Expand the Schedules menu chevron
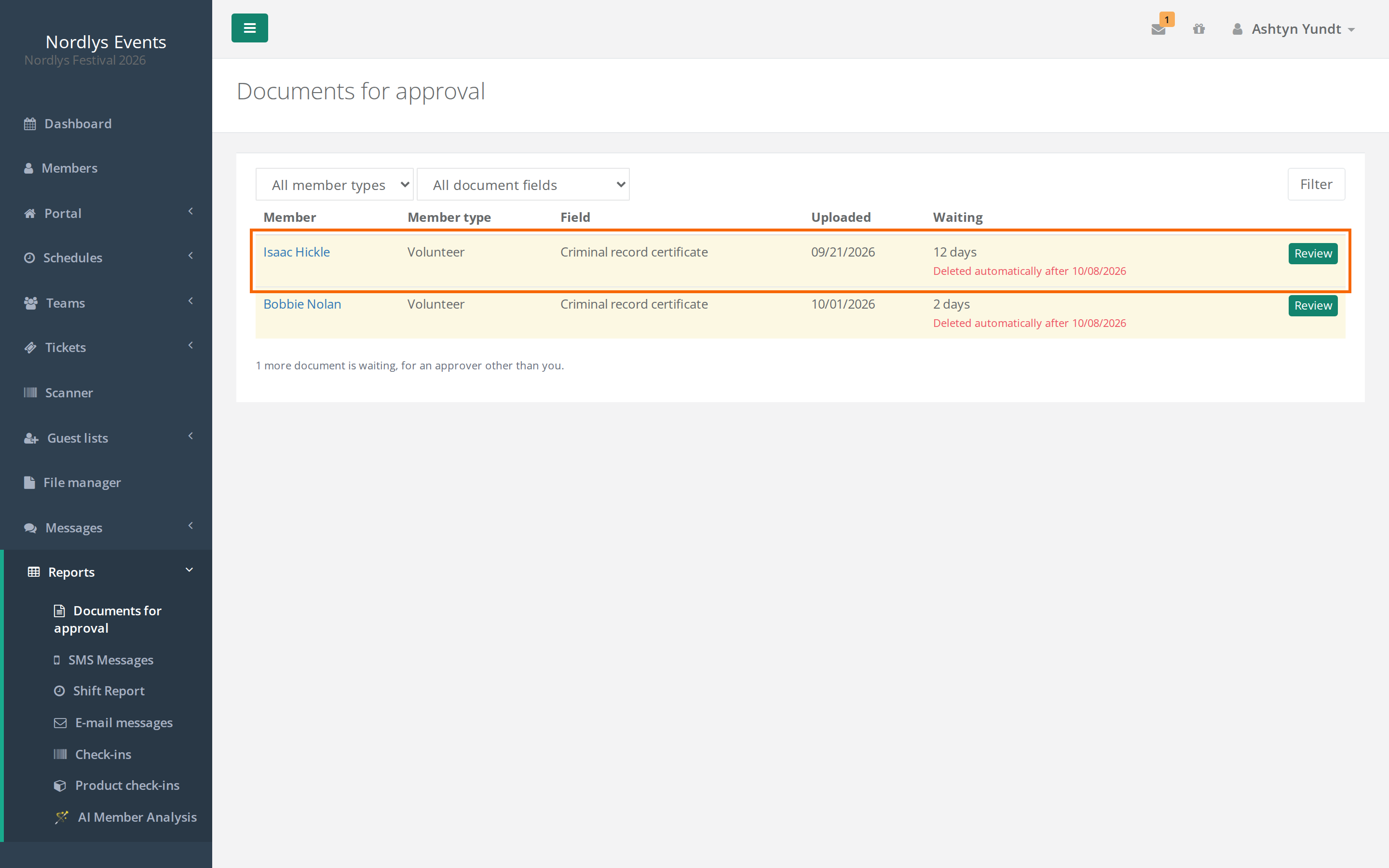 click(x=191, y=256)
